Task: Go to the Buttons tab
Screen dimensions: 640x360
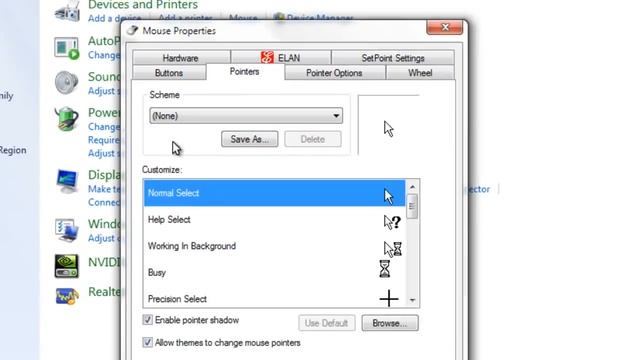Action: 169,73
